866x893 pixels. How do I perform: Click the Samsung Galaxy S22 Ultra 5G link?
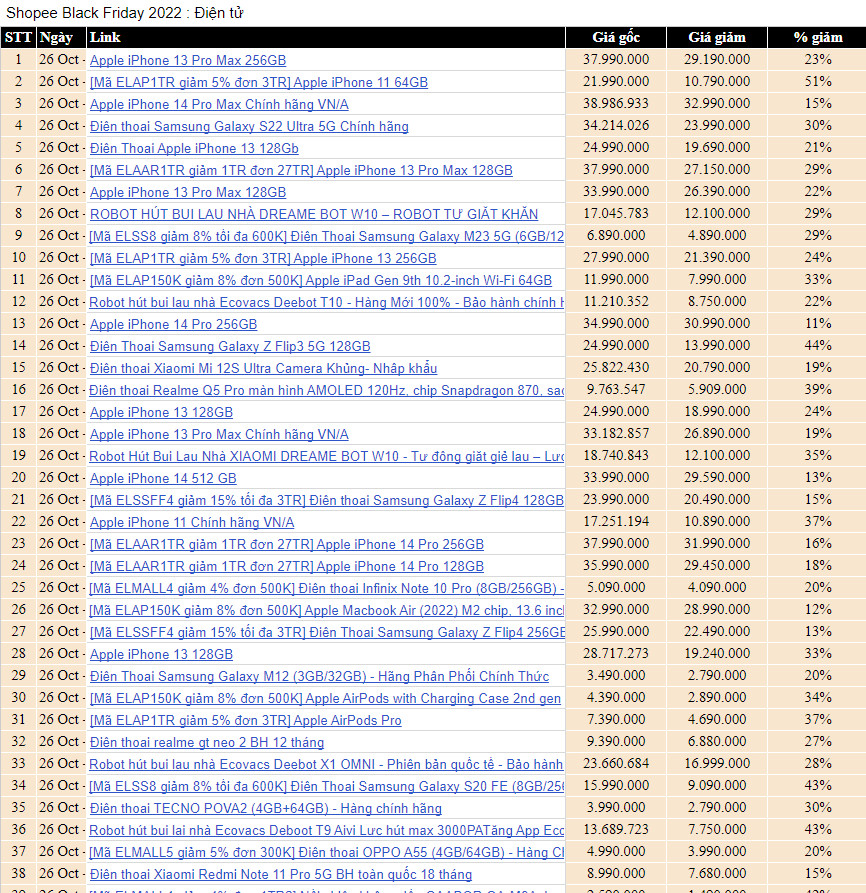pyautogui.click(x=249, y=126)
